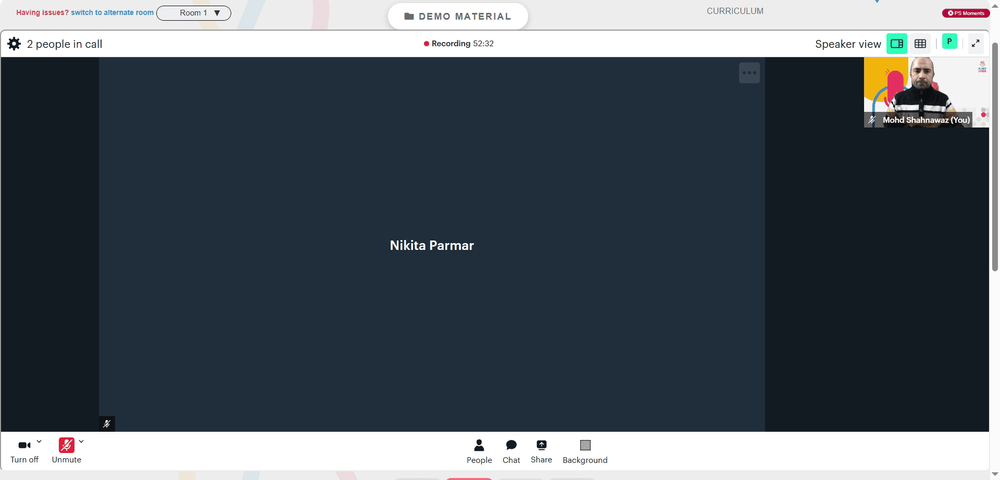Switch to grid view layout icon
Image resolution: width=1000 pixels, height=480 pixels.
[920, 43]
